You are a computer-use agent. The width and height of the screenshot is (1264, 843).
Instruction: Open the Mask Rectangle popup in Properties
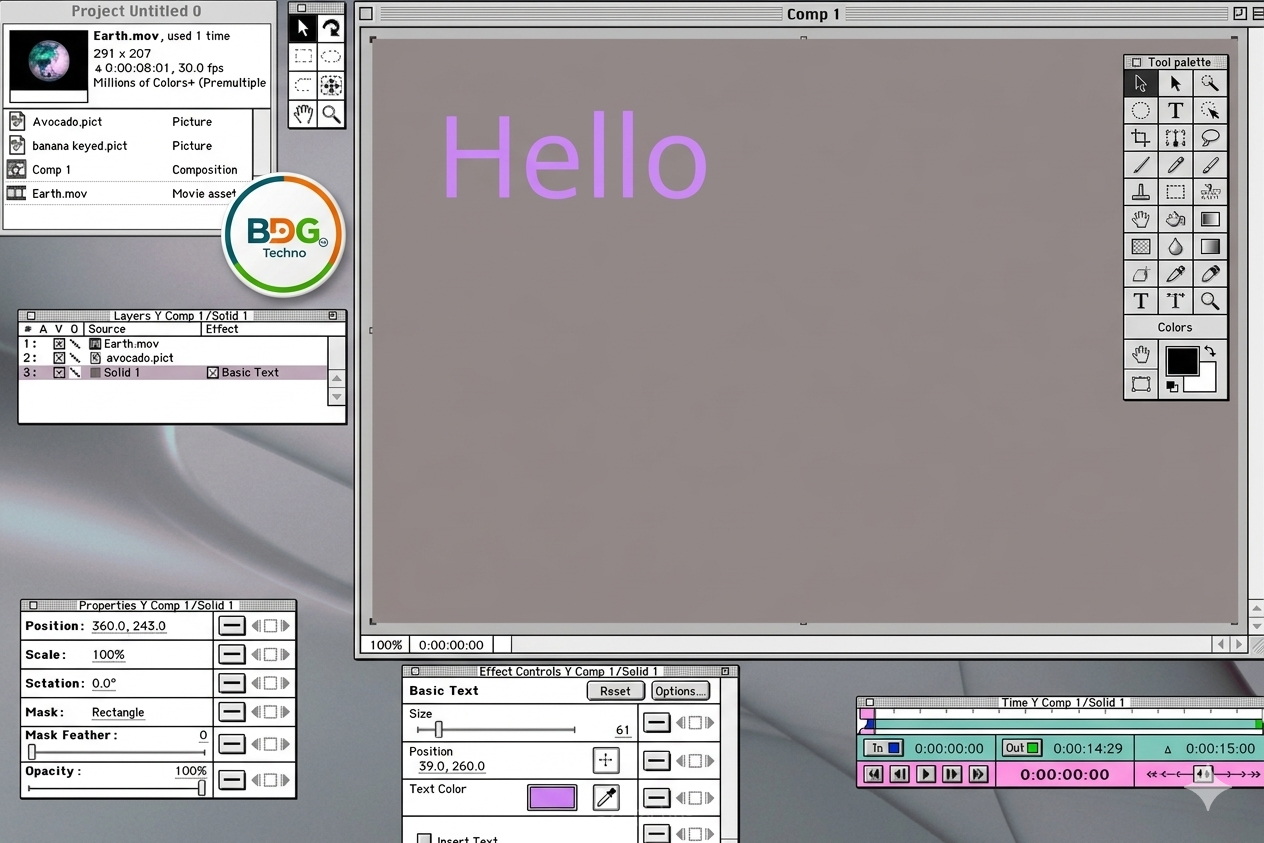[x=118, y=712]
